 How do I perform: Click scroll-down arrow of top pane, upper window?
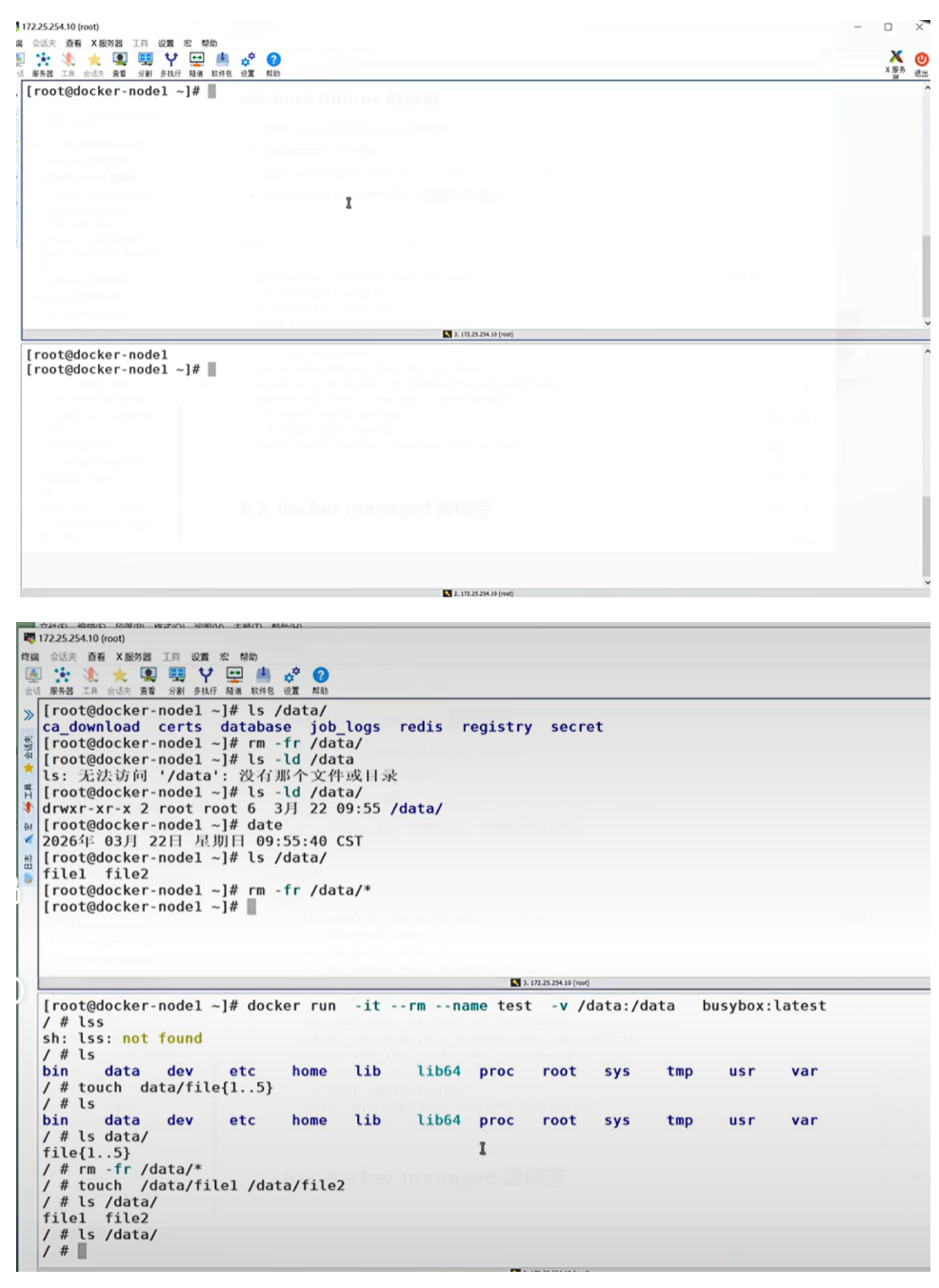(x=927, y=324)
